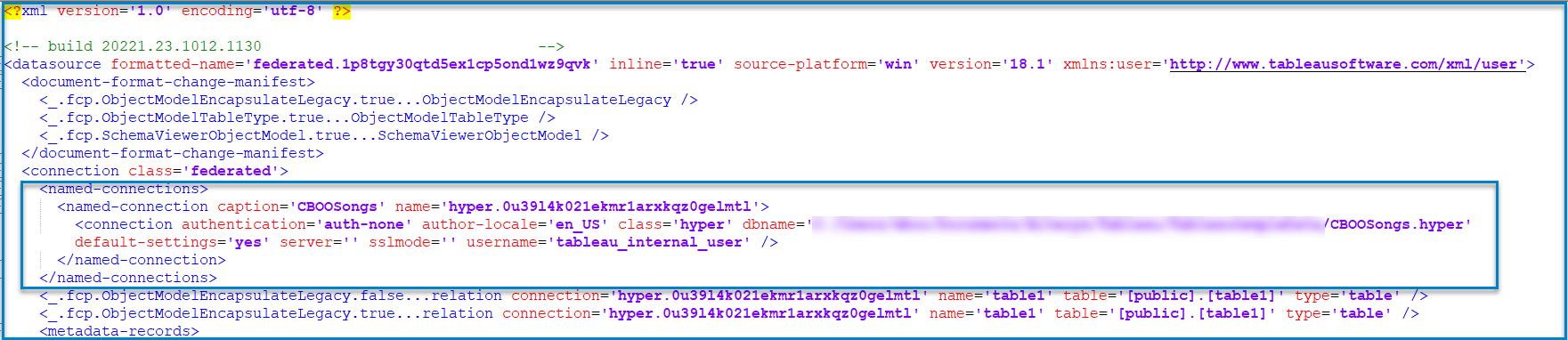
Task: Select the ObjectModelEncapsulateLegacy.true manifest line
Action: (x=369, y=100)
